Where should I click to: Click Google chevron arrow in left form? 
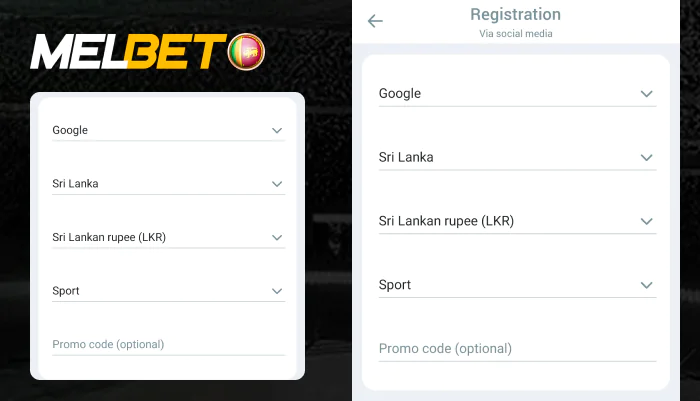click(277, 130)
